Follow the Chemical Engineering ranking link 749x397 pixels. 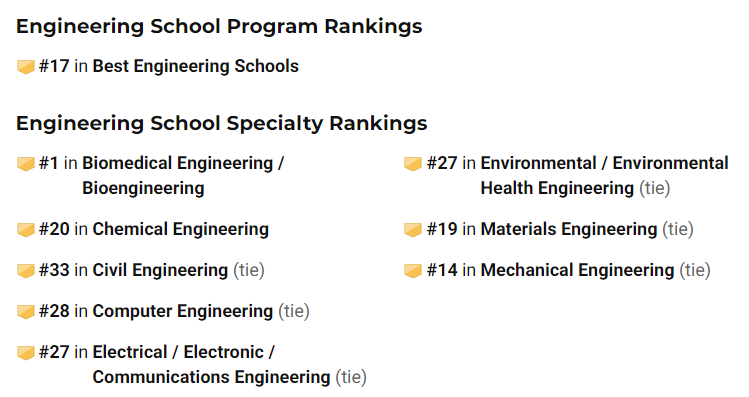(x=181, y=229)
